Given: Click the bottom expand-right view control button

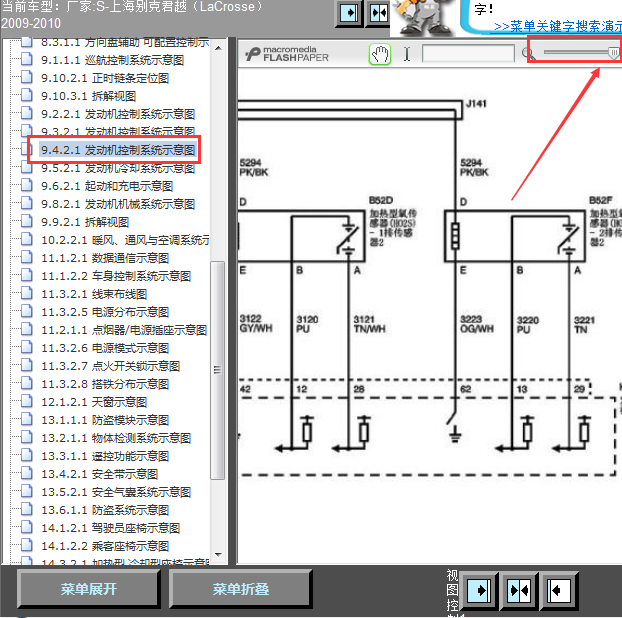Looking at the screenshot, I should [x=479, y=591].
